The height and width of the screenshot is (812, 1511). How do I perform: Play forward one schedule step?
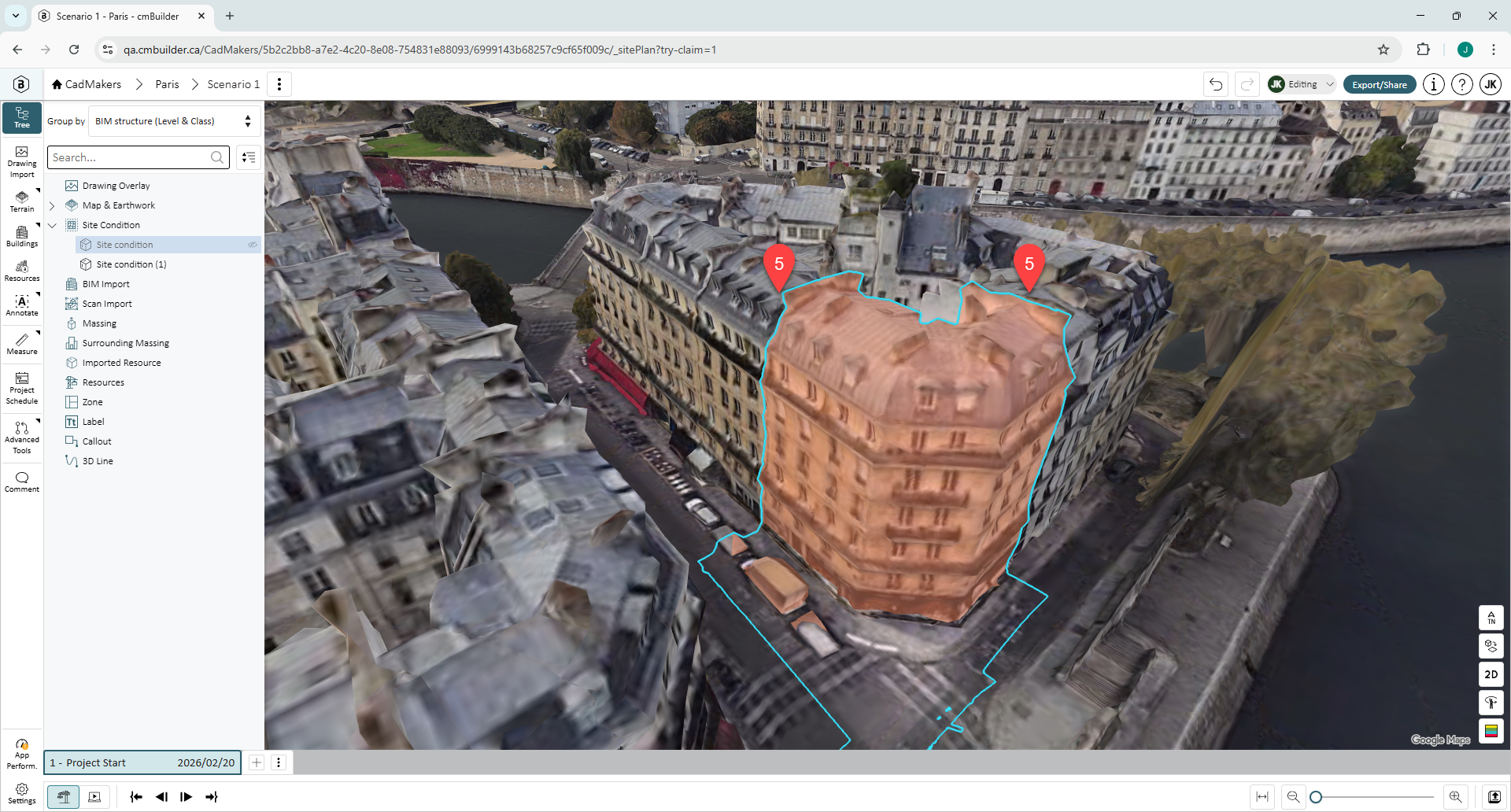tap(186, 797)
